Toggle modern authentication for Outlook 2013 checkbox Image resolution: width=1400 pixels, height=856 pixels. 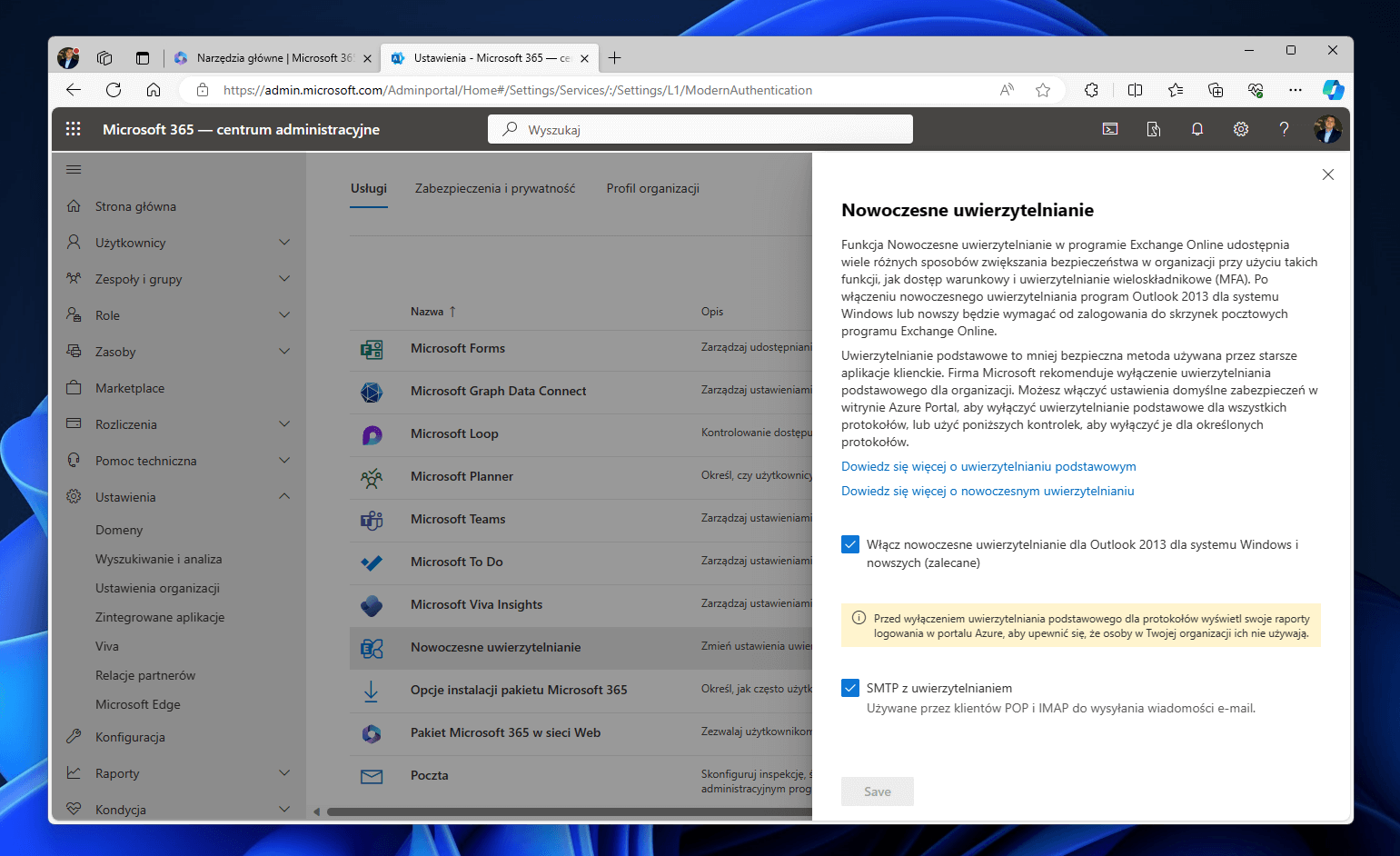(x=850, y=544)
